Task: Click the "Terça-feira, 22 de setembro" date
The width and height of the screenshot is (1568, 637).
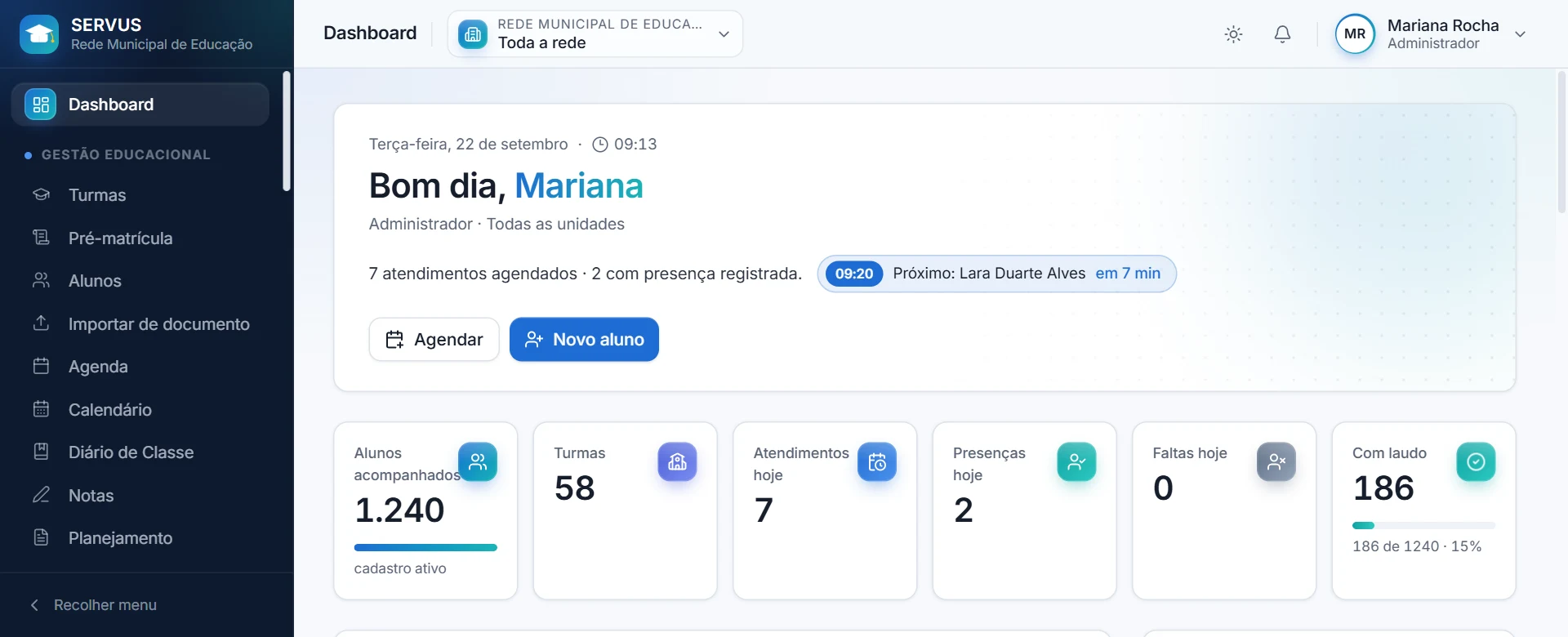Action: tap(468, 145)
